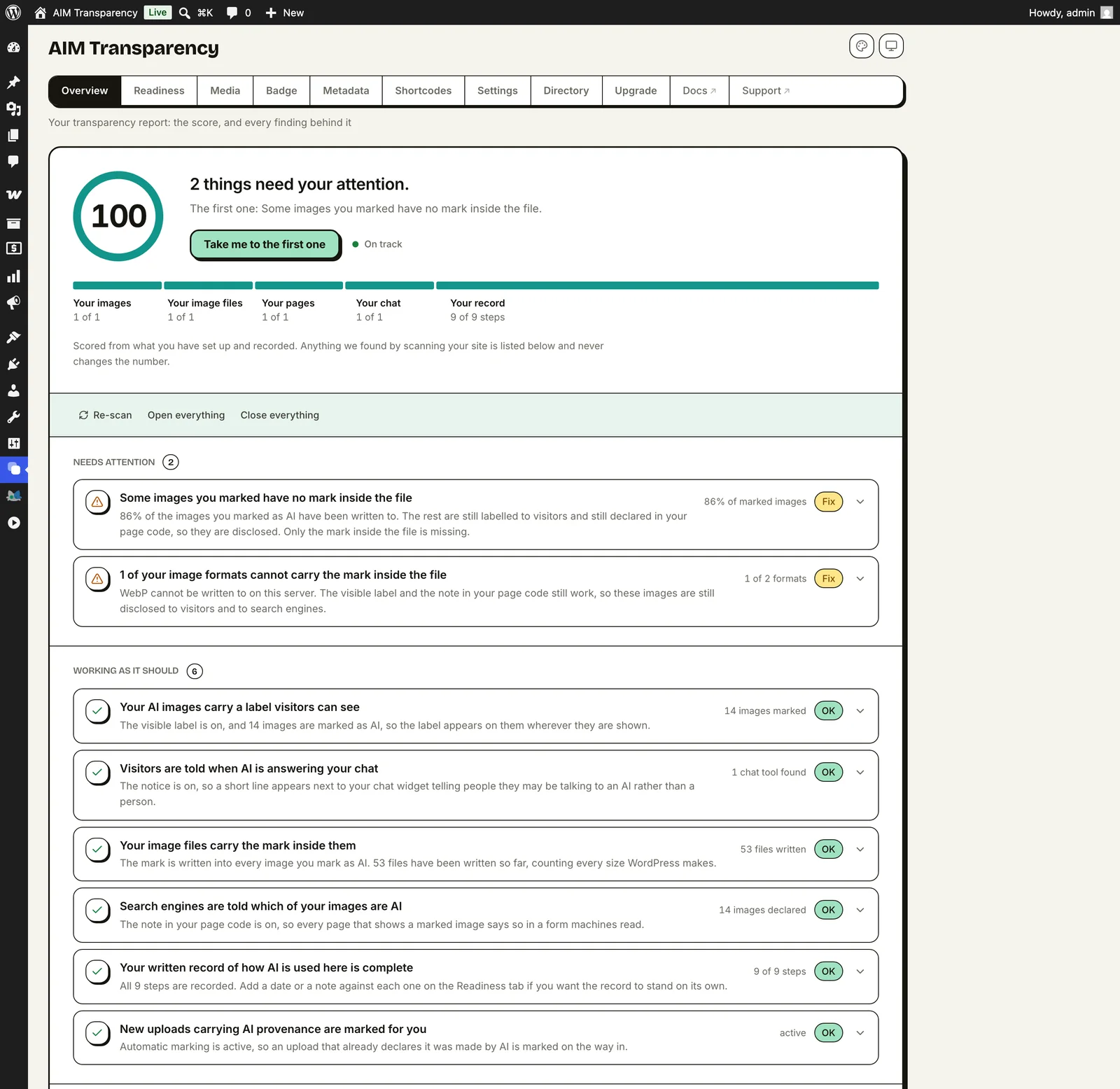Click 'Take me to the first one'
This screenshot has height=1089, width=1120.
[x=265, y=244]
